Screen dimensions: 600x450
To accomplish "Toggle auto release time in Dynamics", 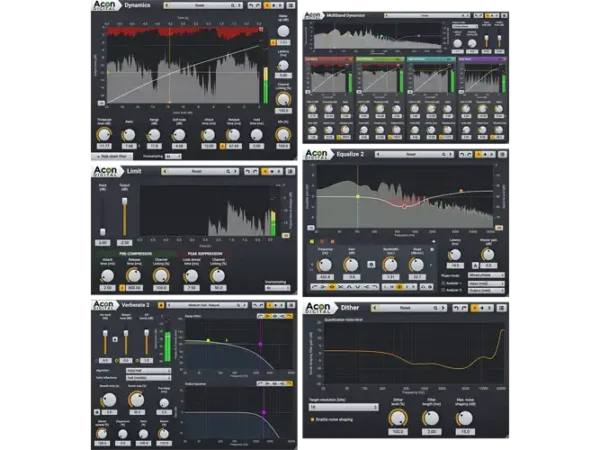I will [x=222, y=146].
